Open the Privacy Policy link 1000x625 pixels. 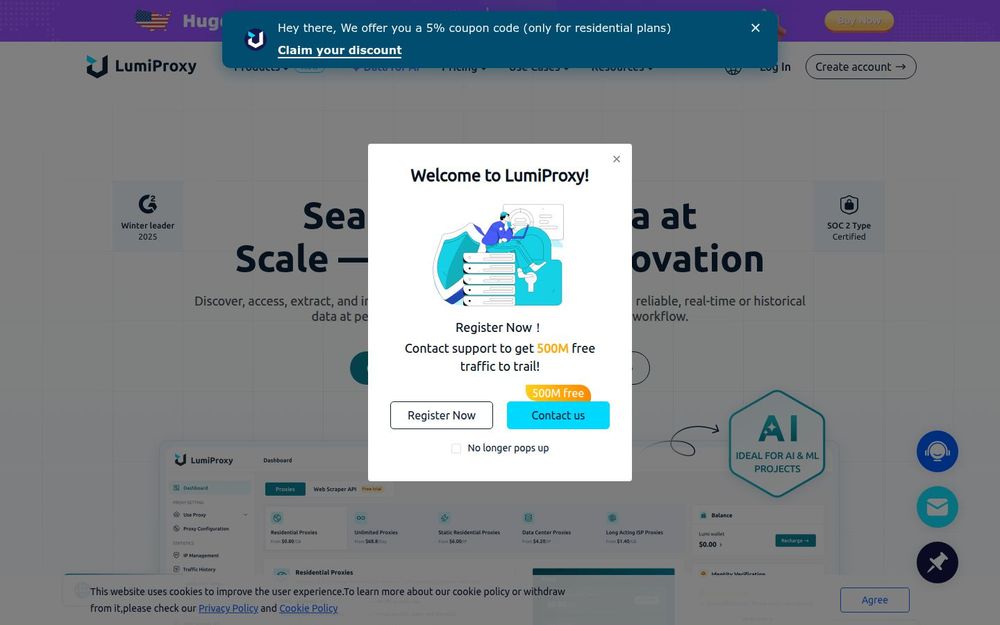click(228, 608)
